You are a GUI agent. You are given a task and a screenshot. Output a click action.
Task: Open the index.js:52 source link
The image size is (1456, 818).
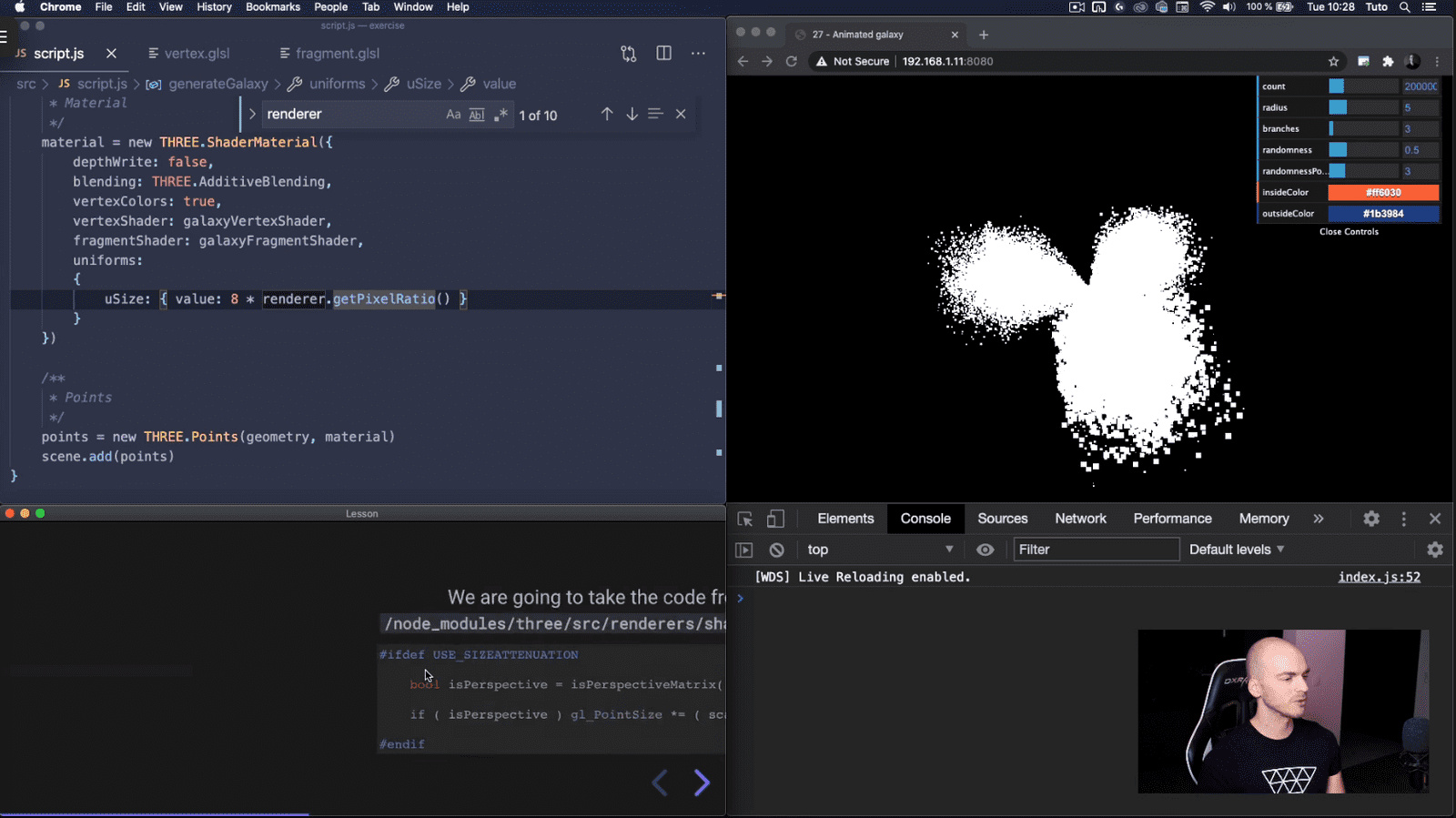[1379, 577]
